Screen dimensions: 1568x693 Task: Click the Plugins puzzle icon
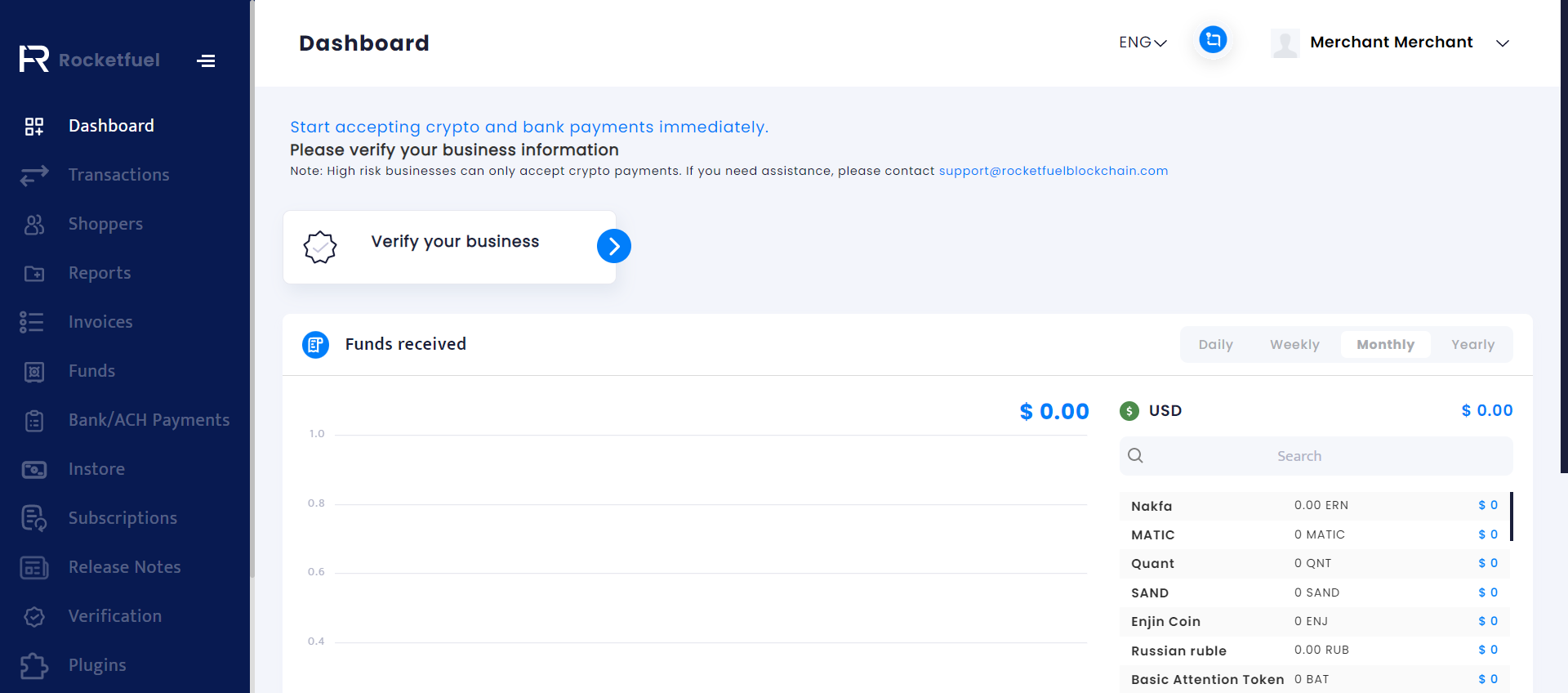[x=34, y=665]
